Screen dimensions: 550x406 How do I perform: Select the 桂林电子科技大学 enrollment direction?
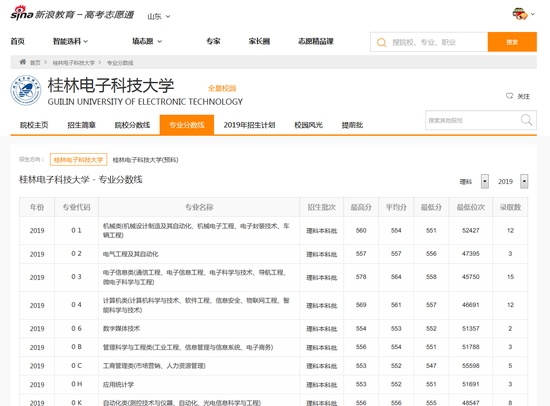78,160
